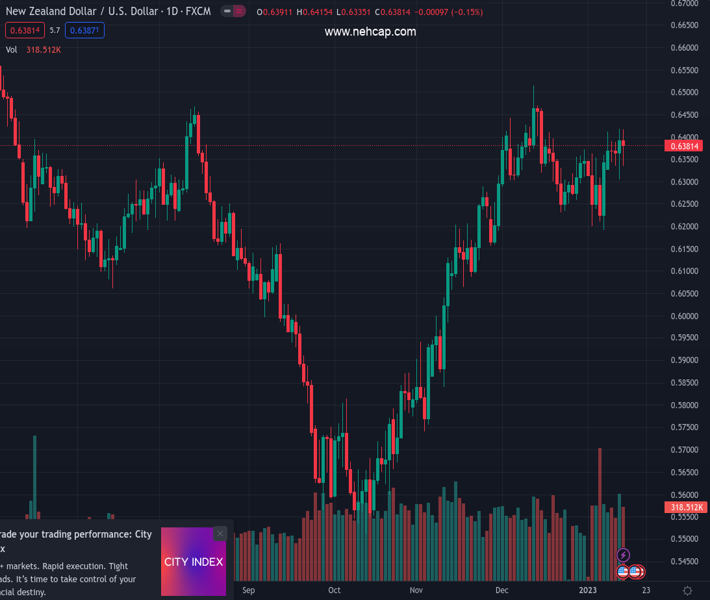Close the City Index ad popup
Screen dimensions: 710x600
pyautogui.click(x=220, y=534)
